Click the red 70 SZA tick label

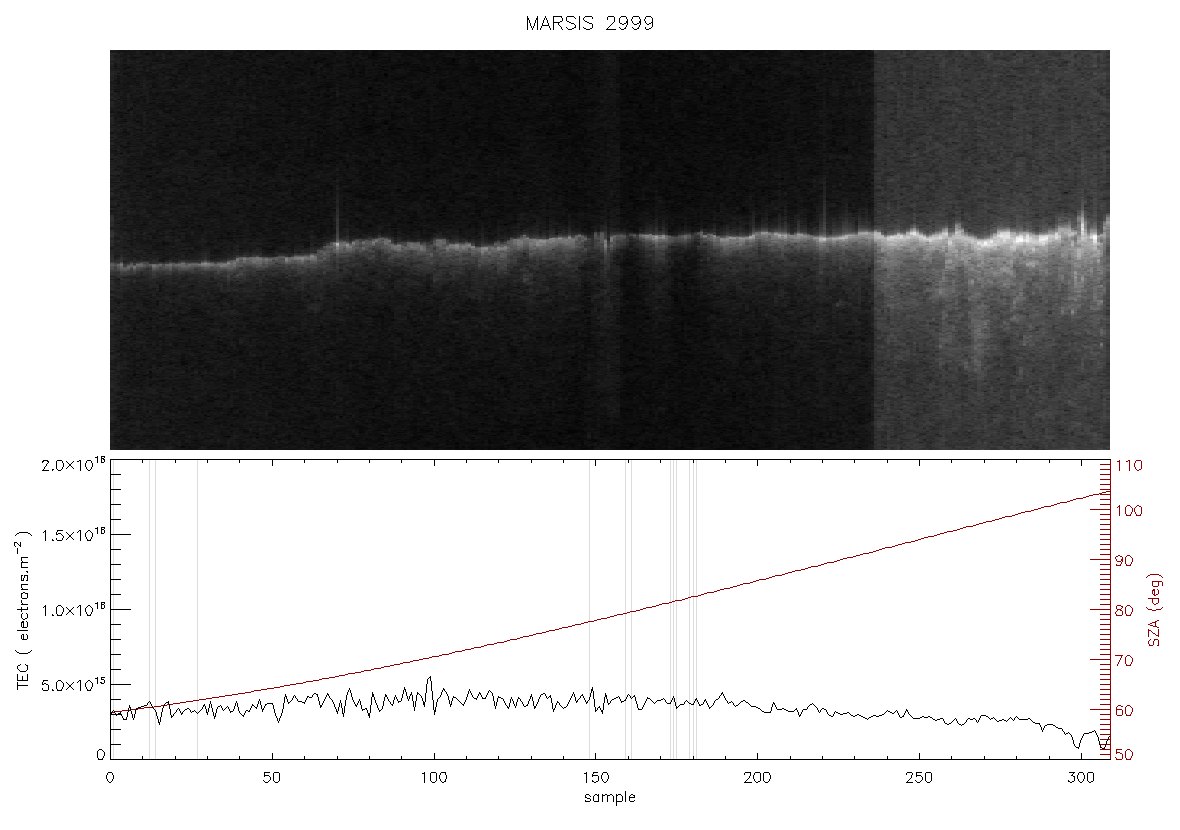click(1124, 661)
